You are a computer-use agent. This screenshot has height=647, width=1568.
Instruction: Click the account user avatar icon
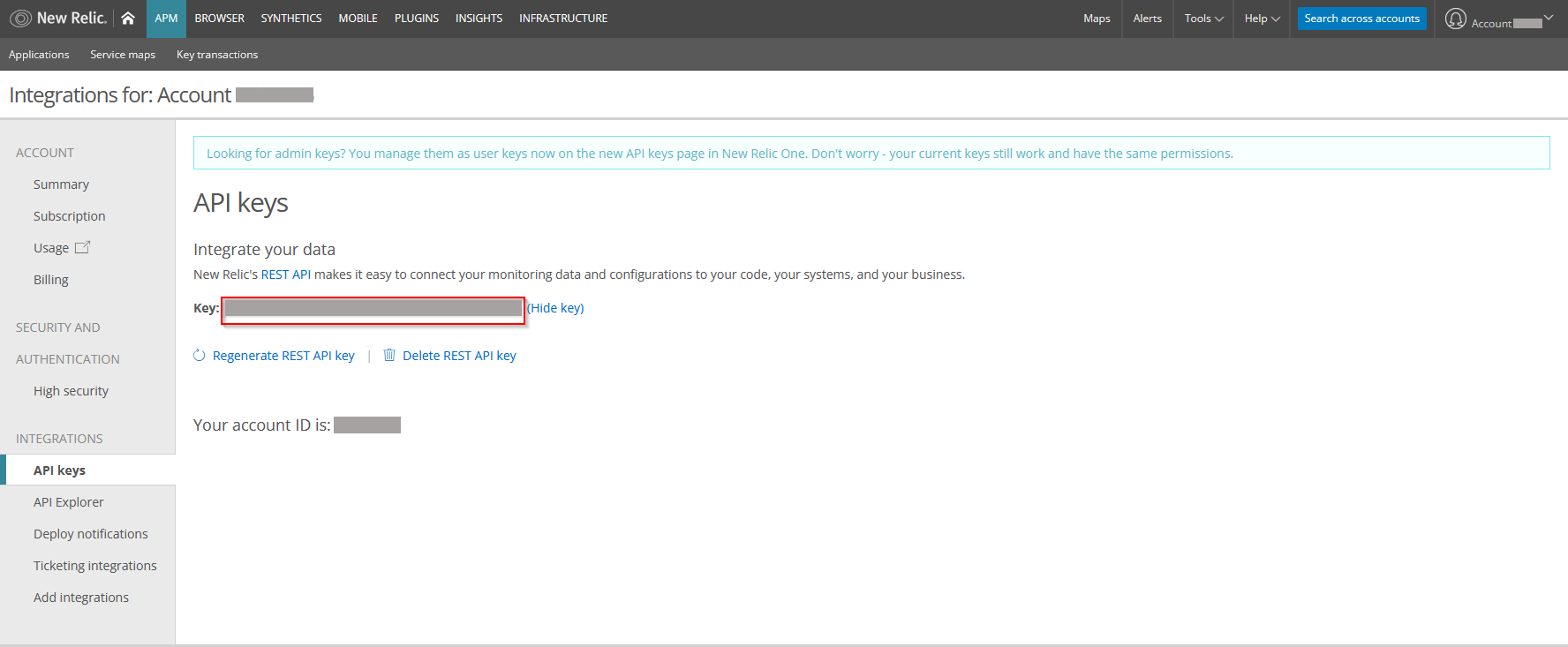pyautogui.click(x=1456, y=19)
